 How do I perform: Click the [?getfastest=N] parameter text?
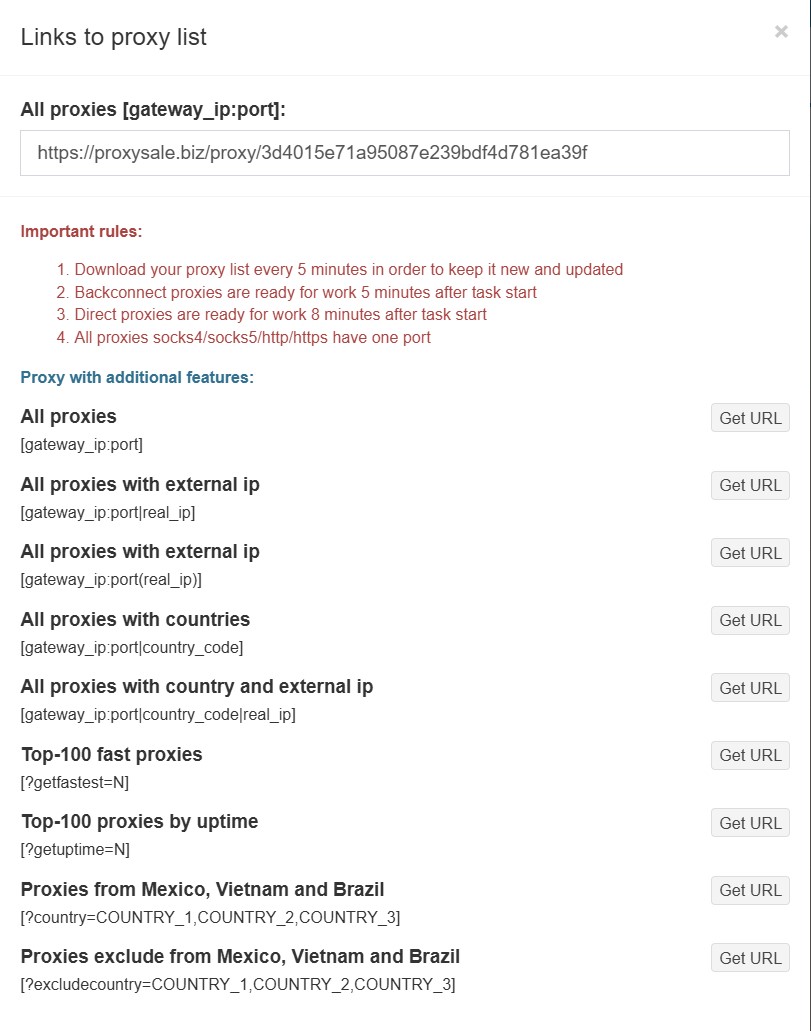coord(75,782)
